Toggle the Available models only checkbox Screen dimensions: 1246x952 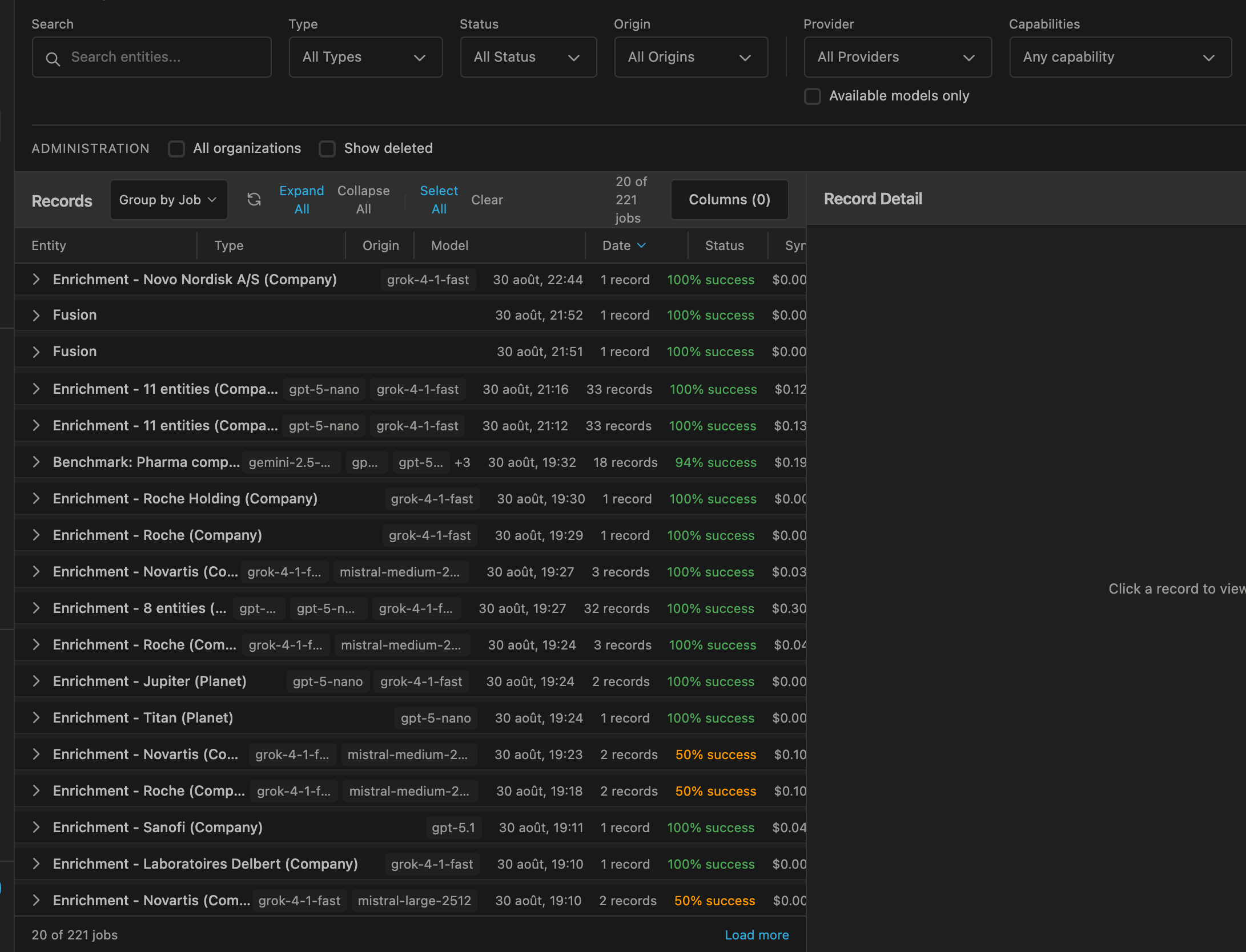(x=813, y=96)
